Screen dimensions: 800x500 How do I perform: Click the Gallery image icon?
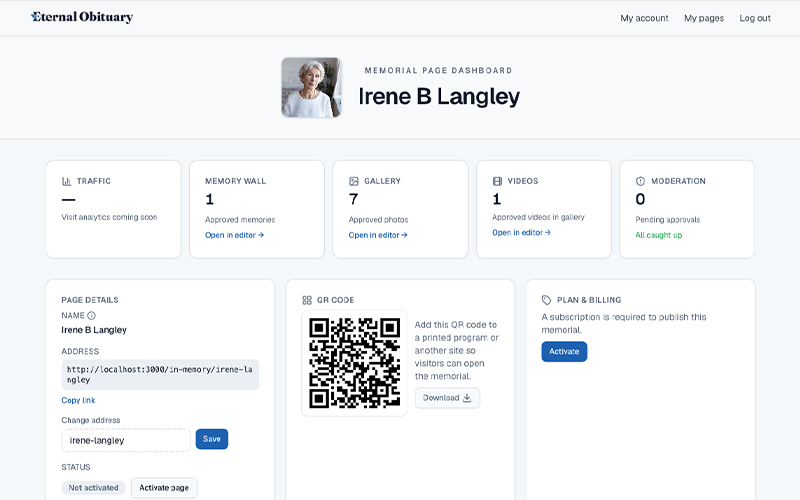tap(354, 181)
